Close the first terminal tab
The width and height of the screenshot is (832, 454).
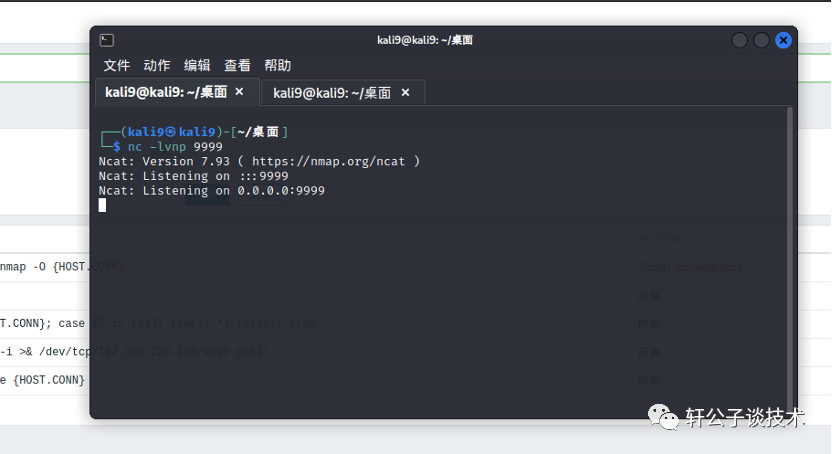click(x=239, y=92)
